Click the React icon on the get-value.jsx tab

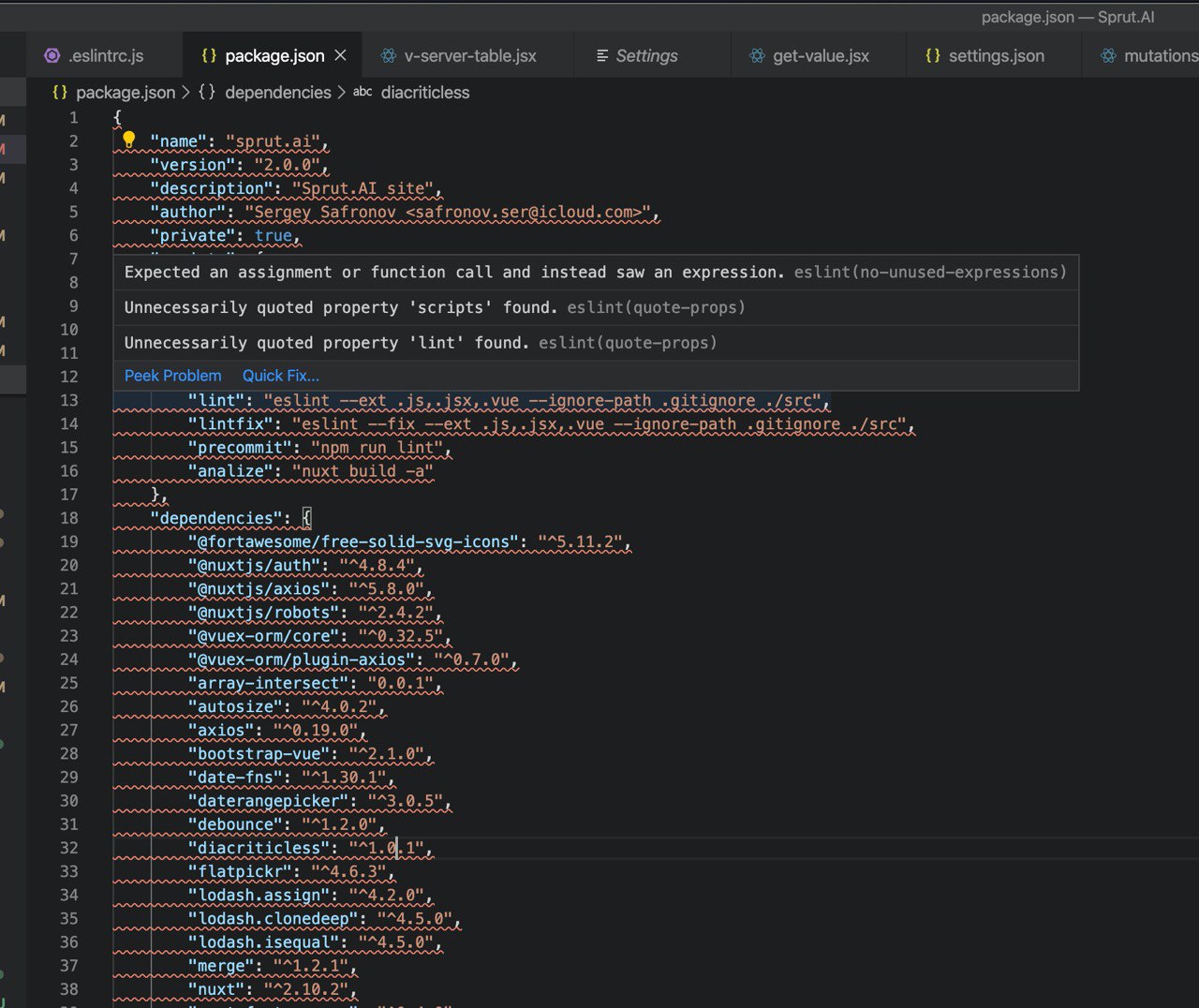point(757,56)
